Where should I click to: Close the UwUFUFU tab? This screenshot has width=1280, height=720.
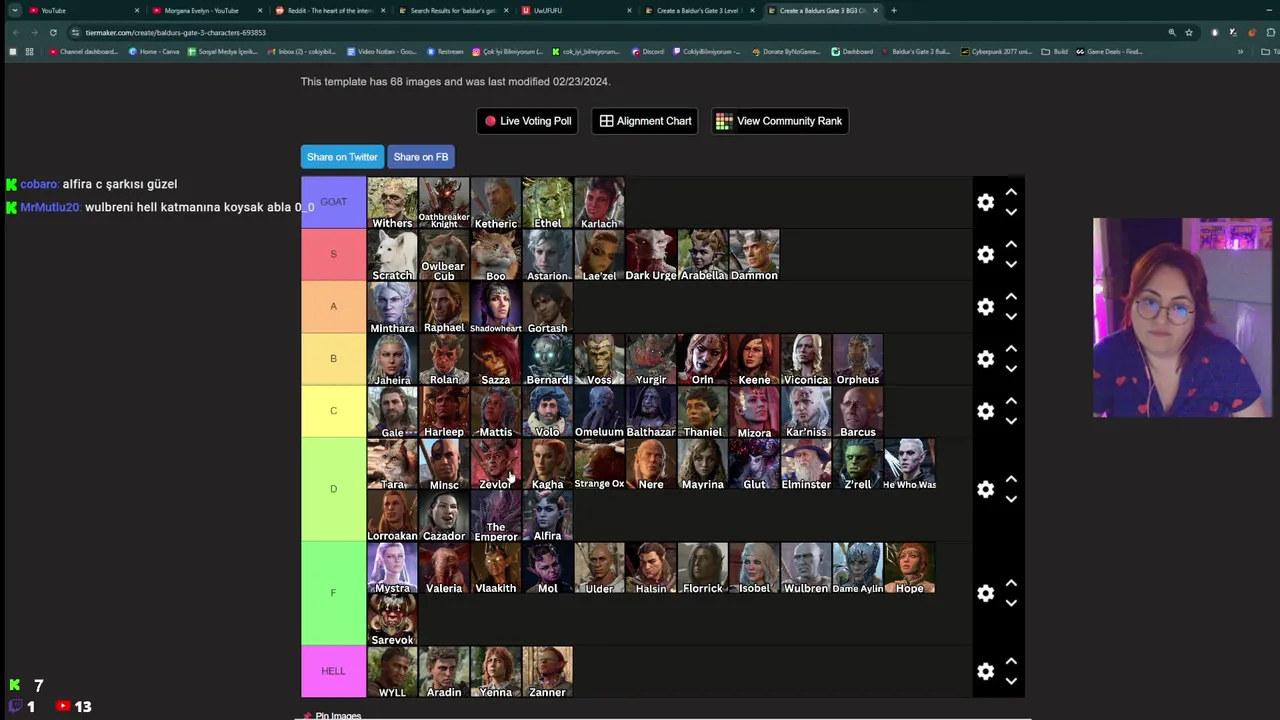coord(629,10)
